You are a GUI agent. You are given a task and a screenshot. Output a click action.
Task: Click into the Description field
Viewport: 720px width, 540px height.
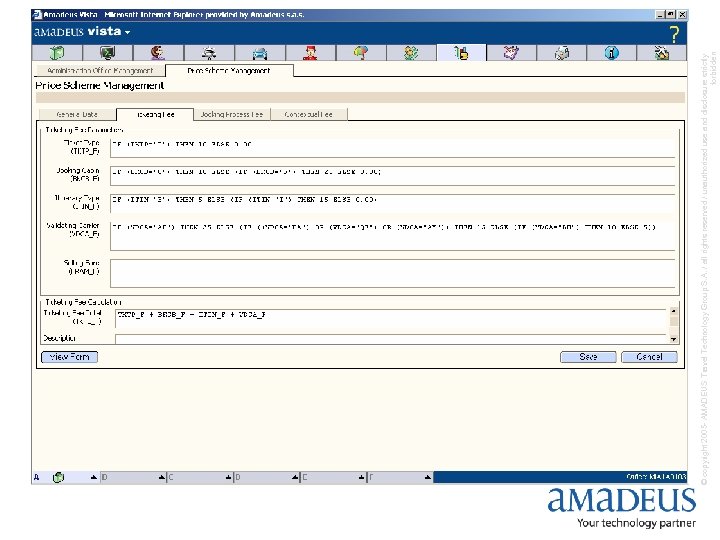click(x=392, y=339)
